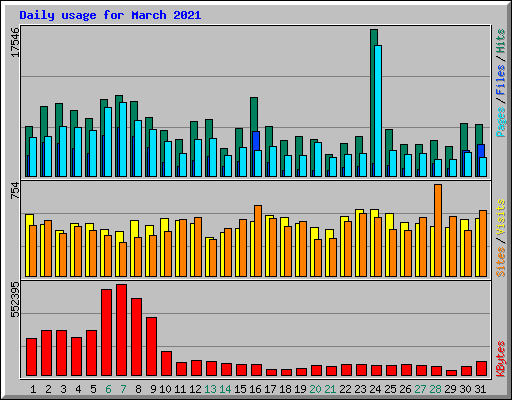Viewport: 512px width, 400px height.
Task: Click the 552395 KBytes axis value
Action: tap(15, 300)
